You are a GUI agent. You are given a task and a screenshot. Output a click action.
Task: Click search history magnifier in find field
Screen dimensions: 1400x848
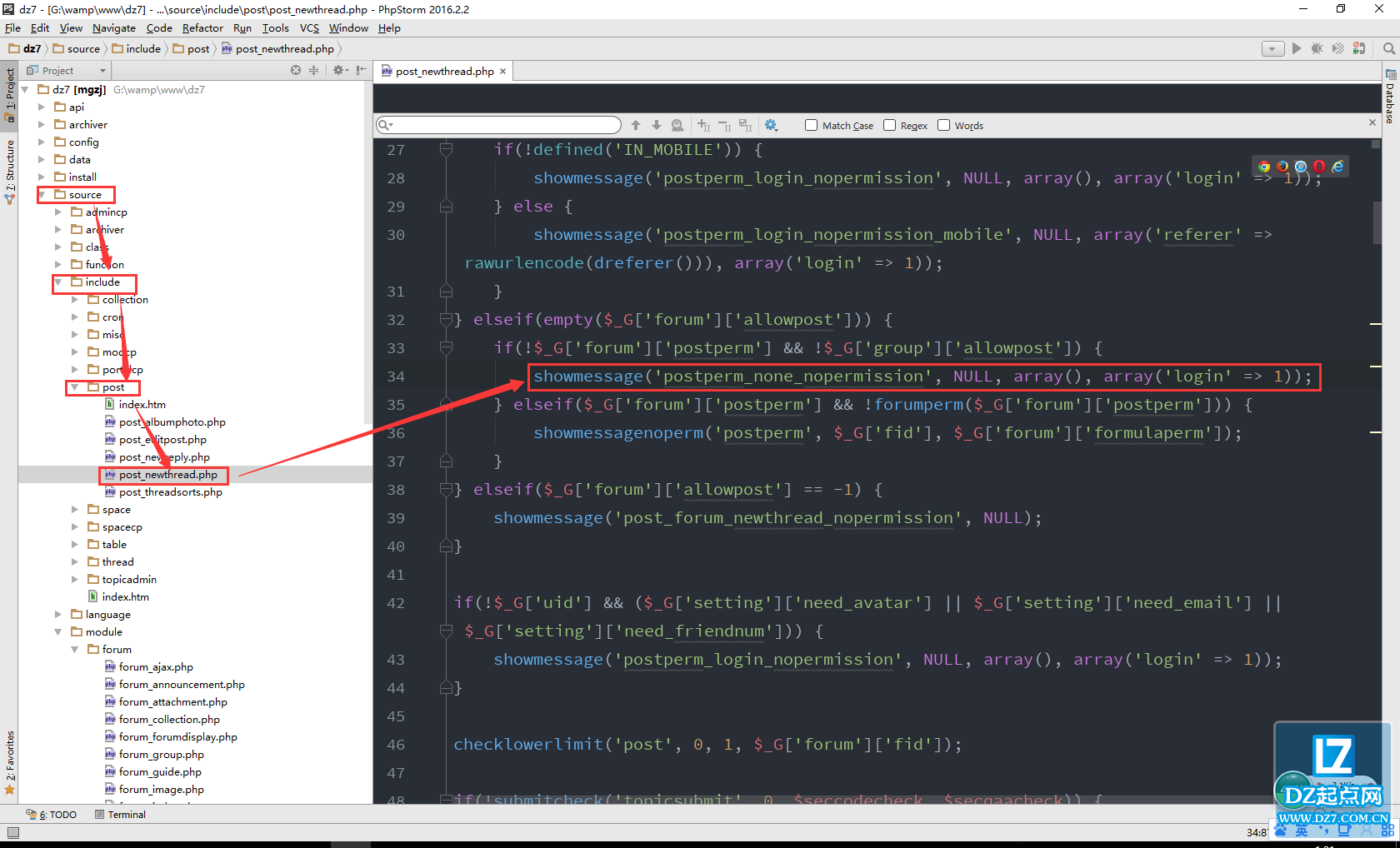click(x=386, y=125)
